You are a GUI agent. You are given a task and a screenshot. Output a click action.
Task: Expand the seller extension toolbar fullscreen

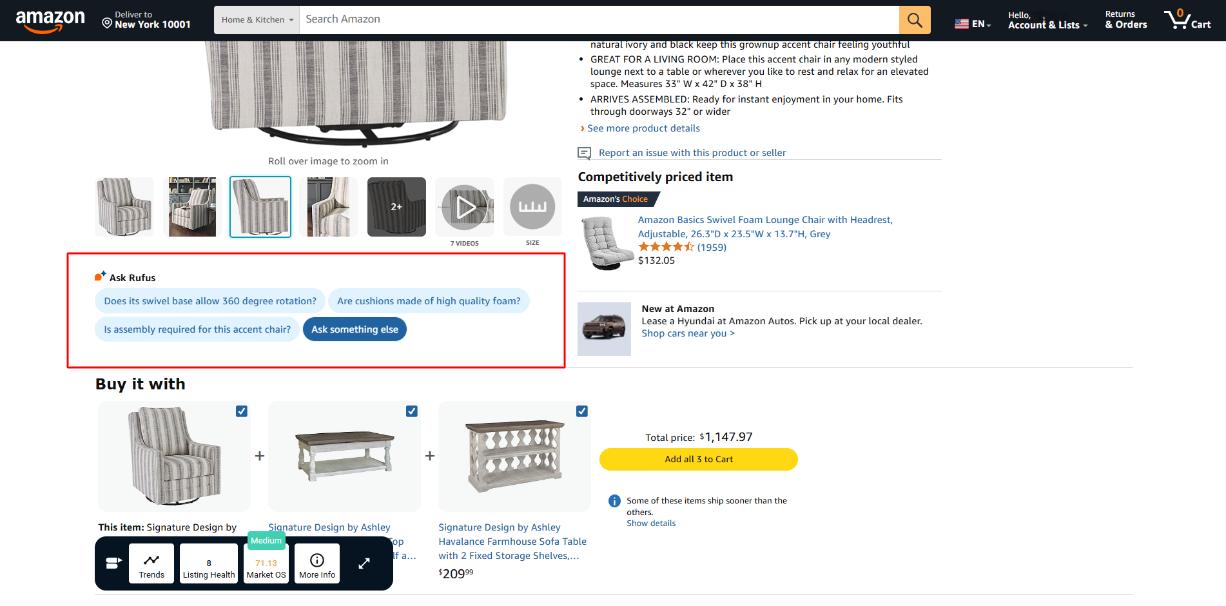pos(362,563)
